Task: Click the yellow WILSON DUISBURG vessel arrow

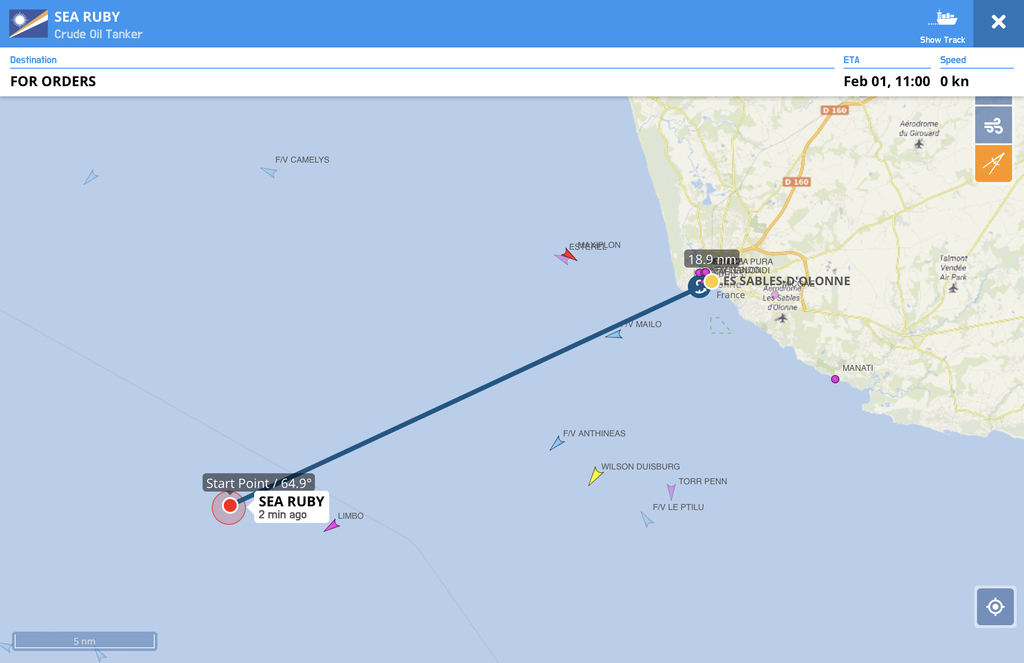Action: tap(595, 476)
